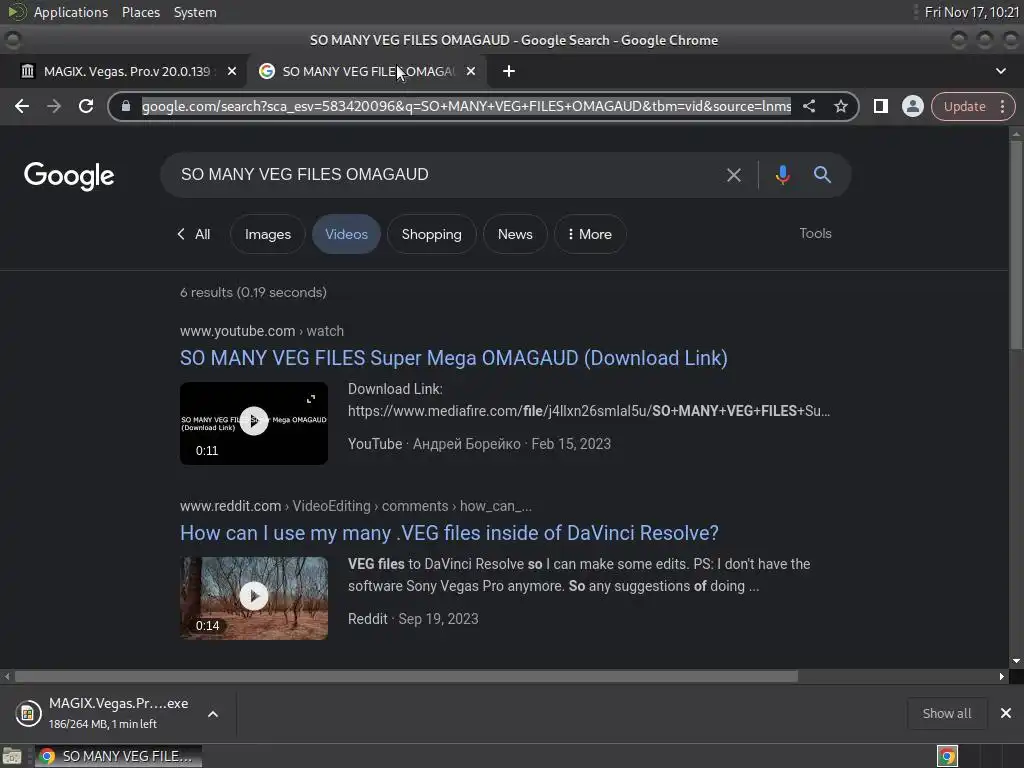This screenshot has height=768, width=1024.
Task: Open the Places menu
Action: 140,12
